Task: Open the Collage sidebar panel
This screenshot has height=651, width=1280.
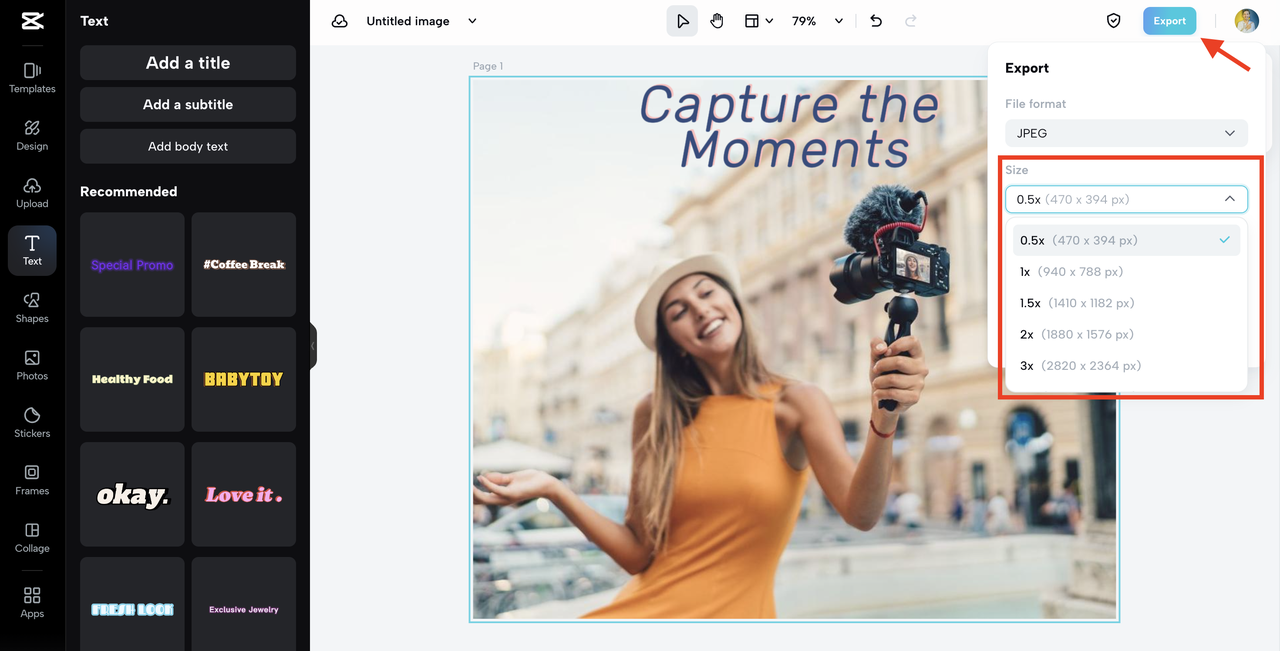Action: [32, 538]
